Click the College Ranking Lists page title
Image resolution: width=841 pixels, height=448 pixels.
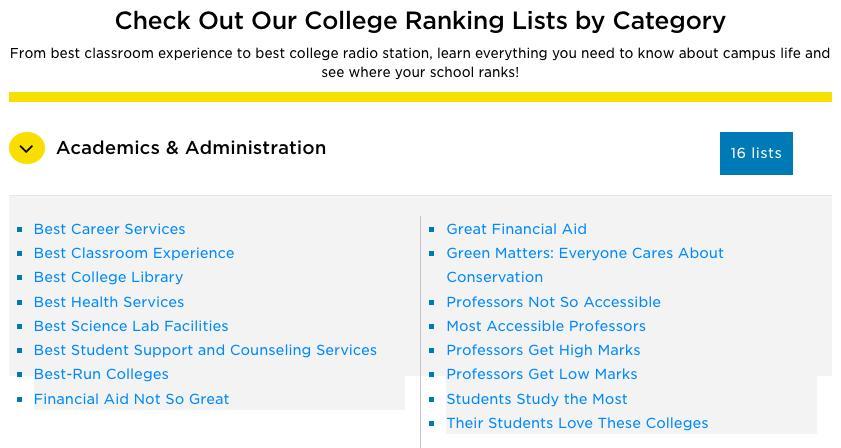point(420,21)
